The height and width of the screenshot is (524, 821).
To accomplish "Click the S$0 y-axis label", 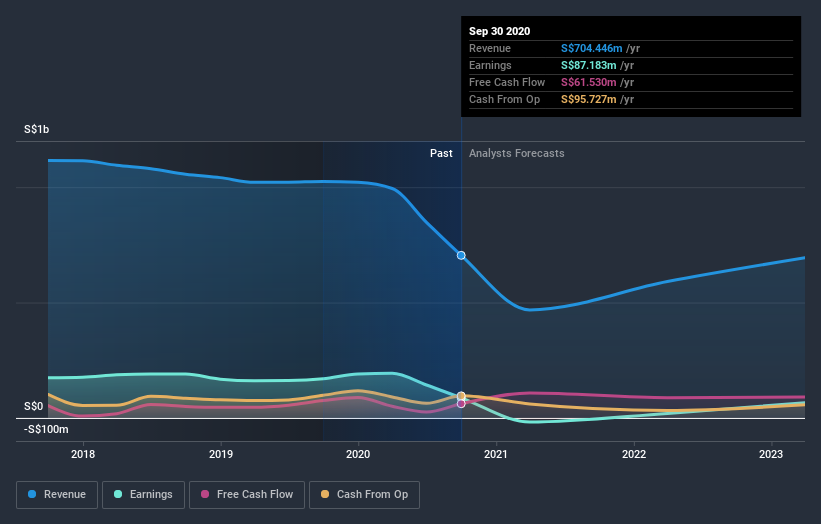I will pos(34,407).
